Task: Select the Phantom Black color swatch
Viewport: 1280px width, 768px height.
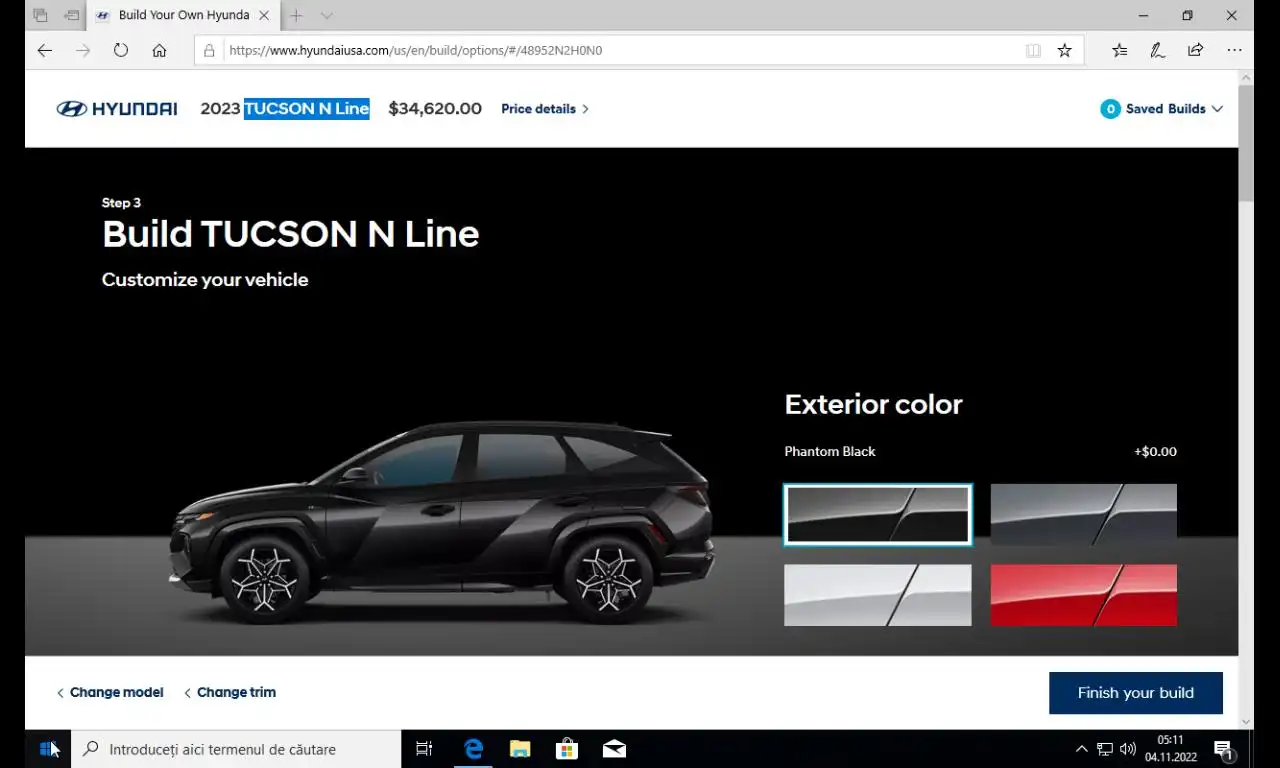Action: 877,514
